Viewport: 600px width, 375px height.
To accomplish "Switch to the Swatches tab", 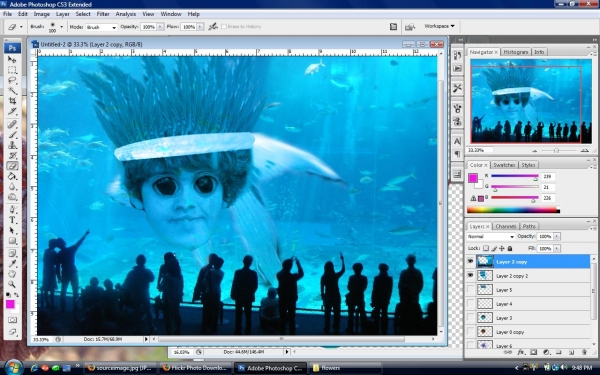I will [504, 165].
